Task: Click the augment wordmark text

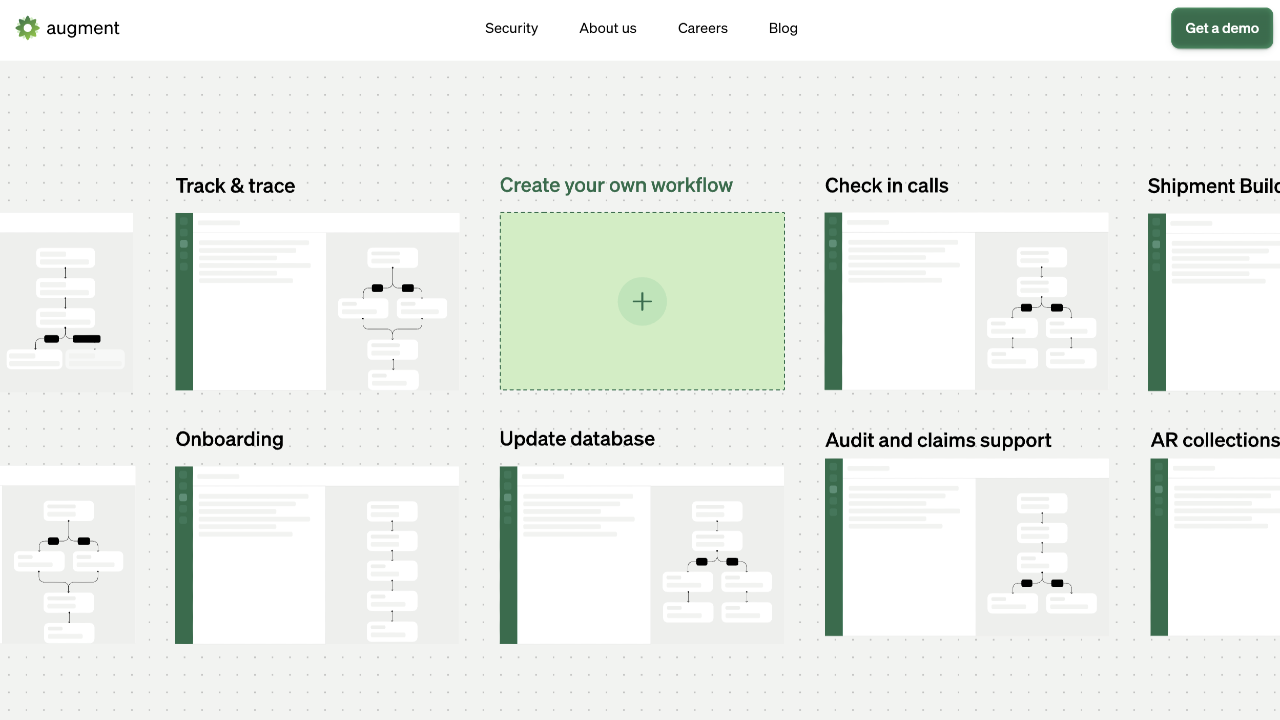Action: click(83, 28)
